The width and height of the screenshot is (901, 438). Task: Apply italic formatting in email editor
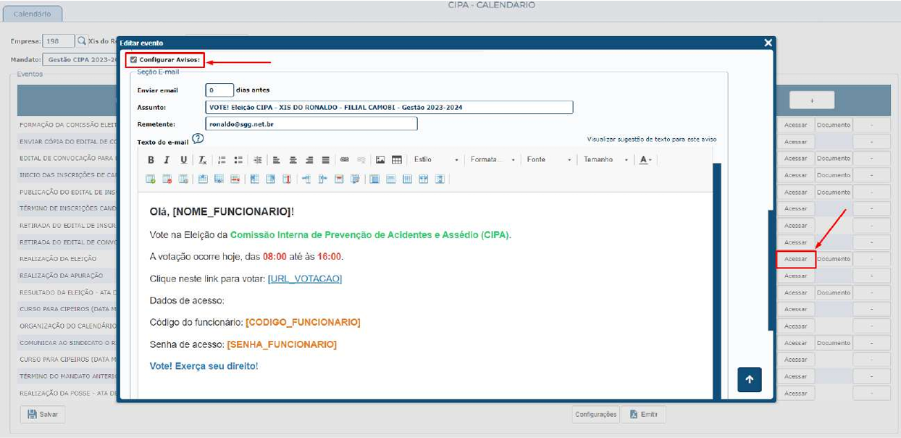coord(167,160)
